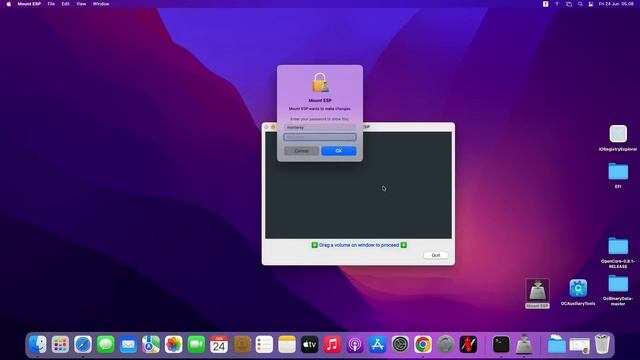Open Podcasts from the Dock
Image resolution: width=640 pixels, height=360 pixels.
(355, 344)
